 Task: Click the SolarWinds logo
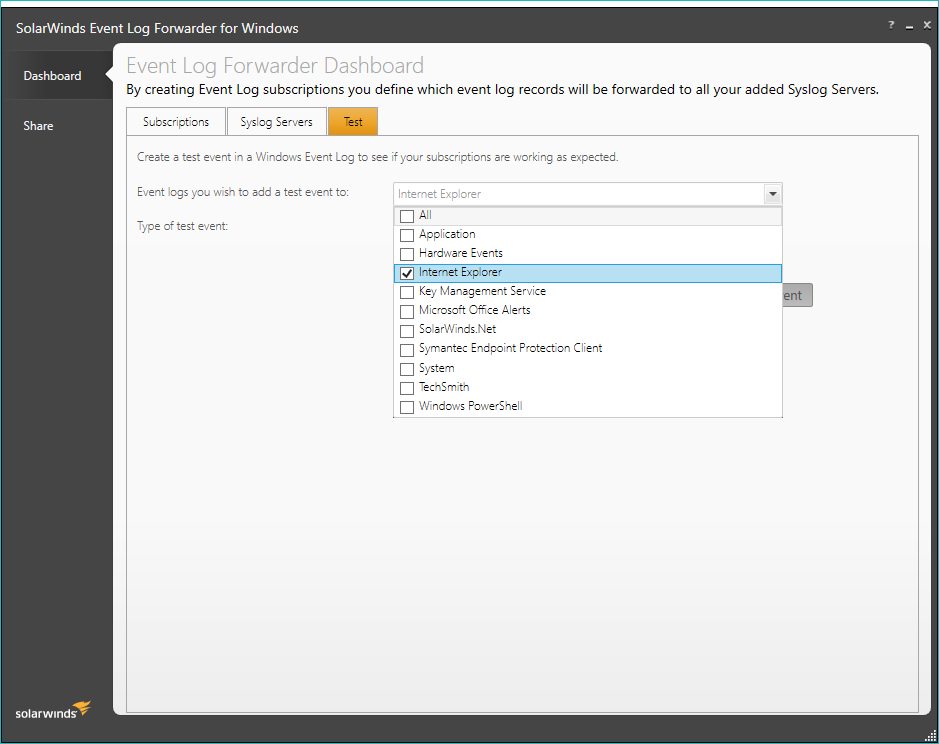tap(53, 711)
